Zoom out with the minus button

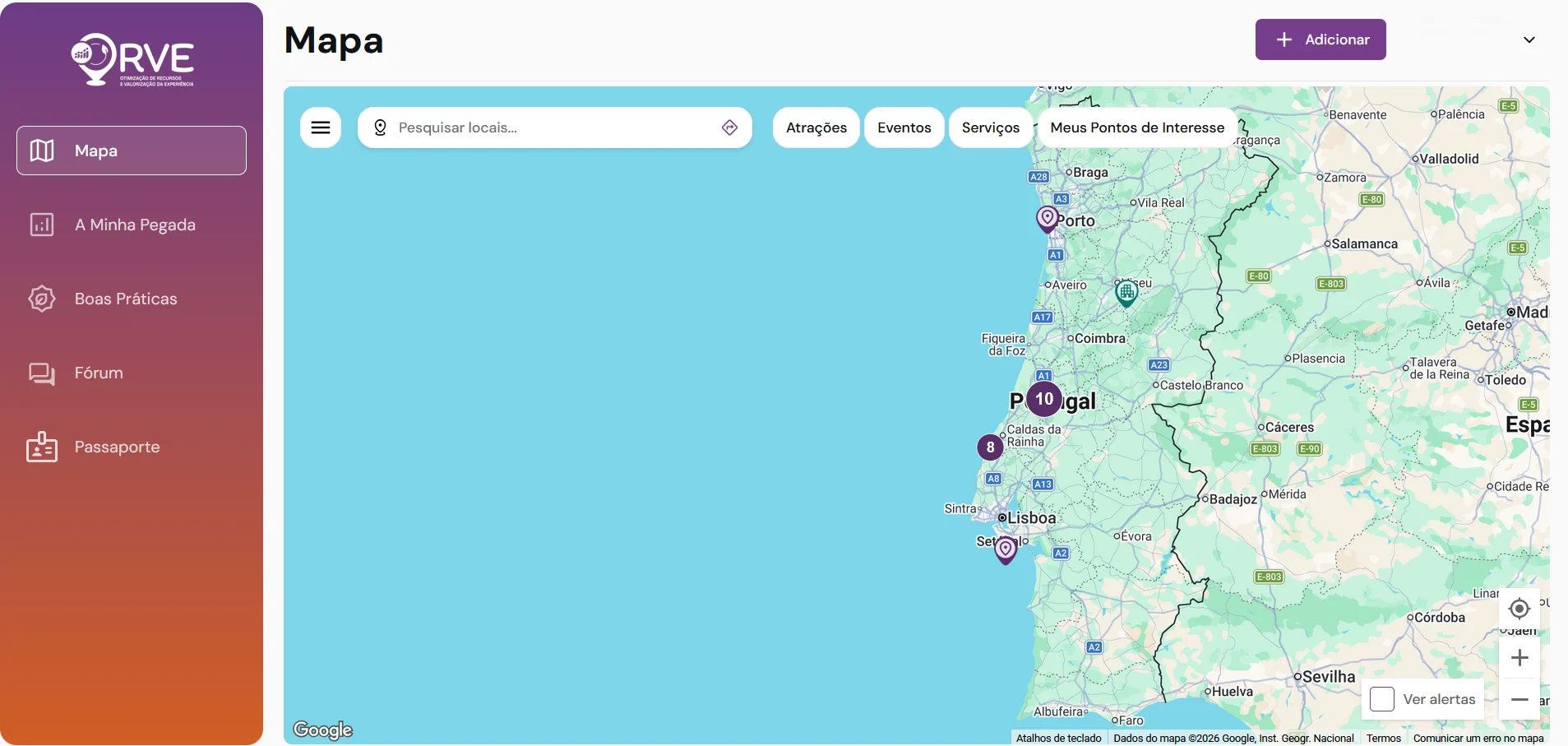tap(1519, 699)
